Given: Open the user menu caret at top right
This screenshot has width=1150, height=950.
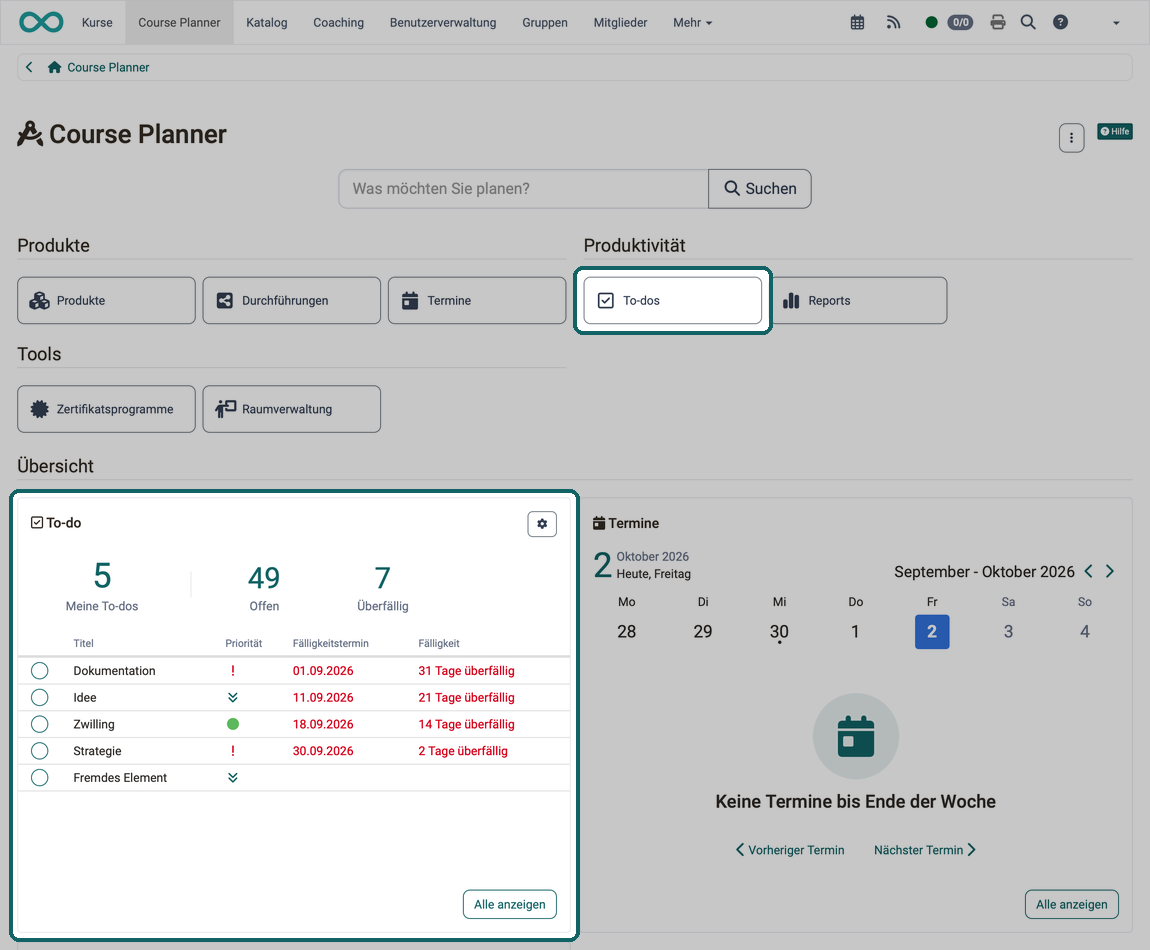Looking at the screenshot, I should (1116, 23).
